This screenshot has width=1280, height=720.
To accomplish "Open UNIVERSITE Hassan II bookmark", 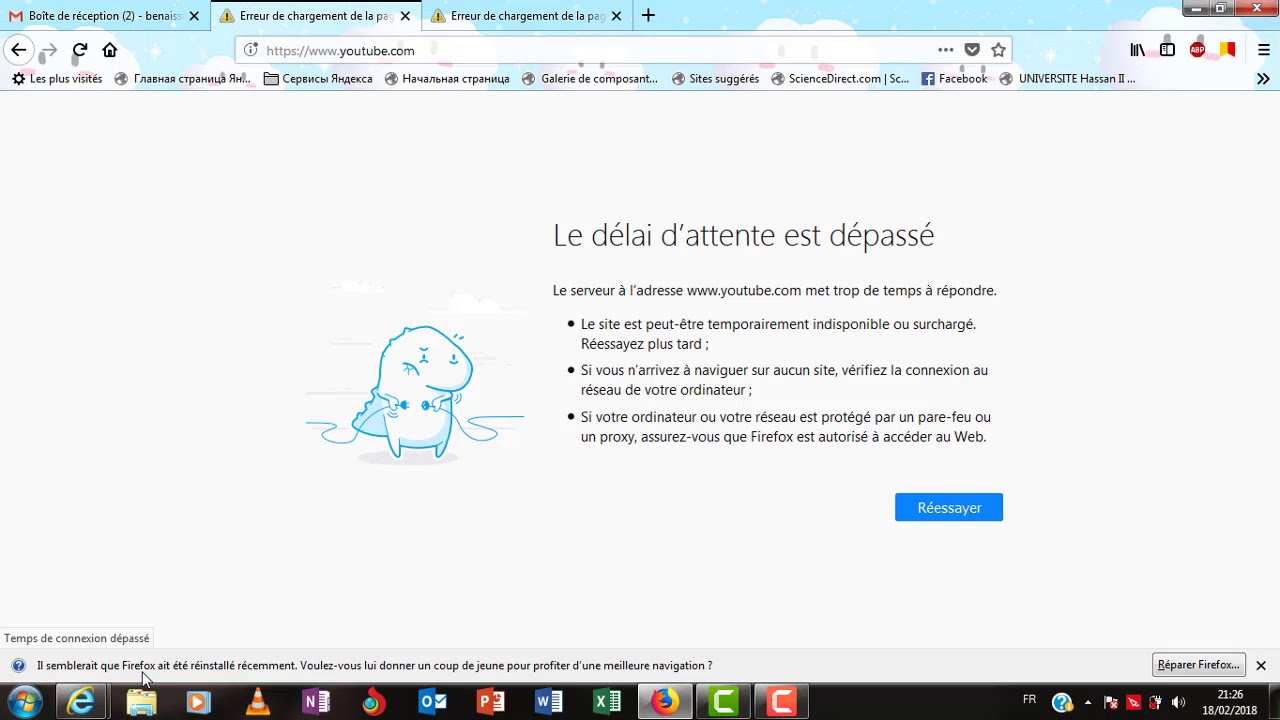I will (1067, 78).
